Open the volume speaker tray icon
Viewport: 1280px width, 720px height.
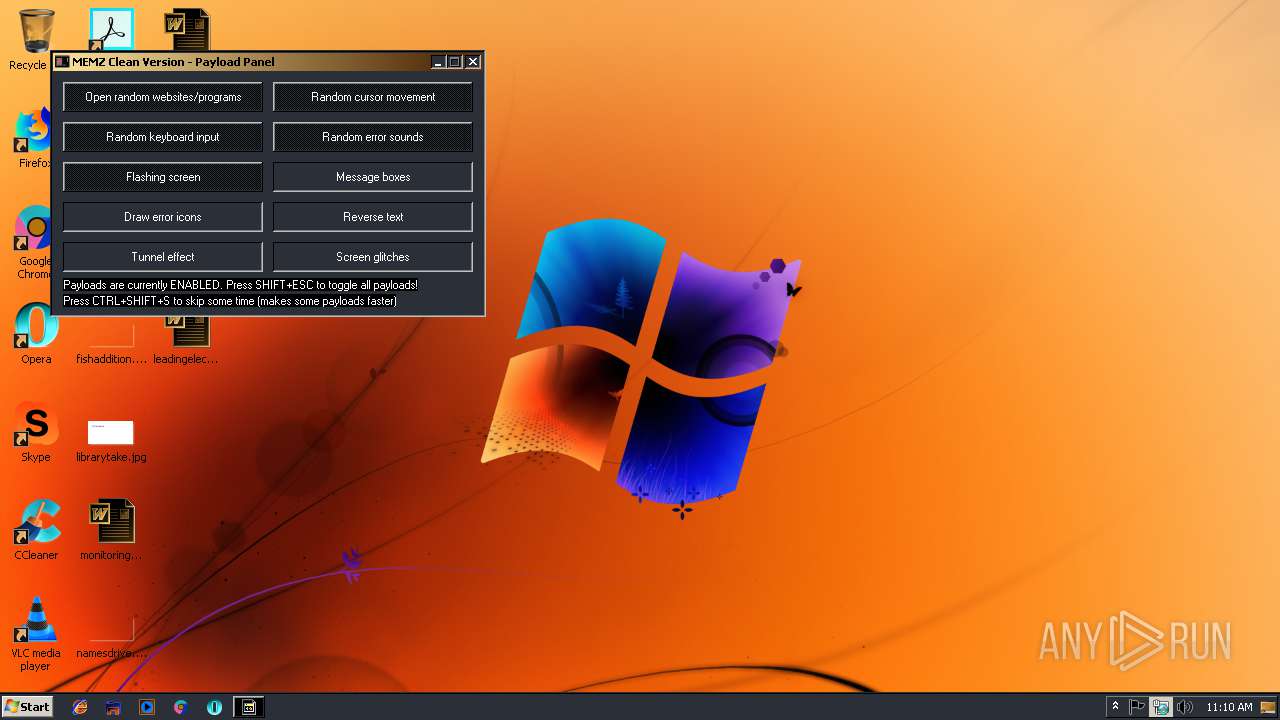[x=1184, y=707]
